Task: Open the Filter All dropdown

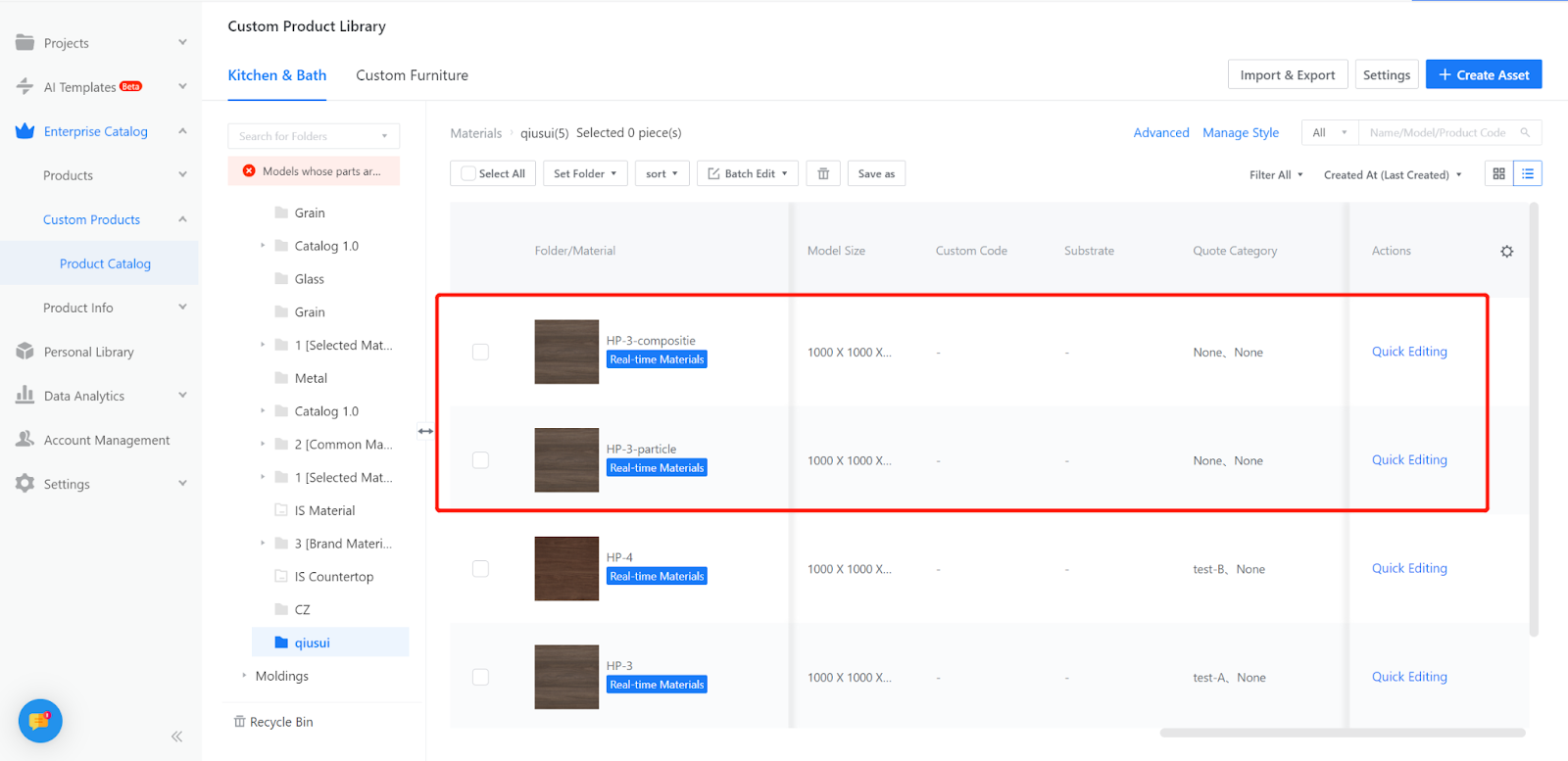Action: (1275, 174)
